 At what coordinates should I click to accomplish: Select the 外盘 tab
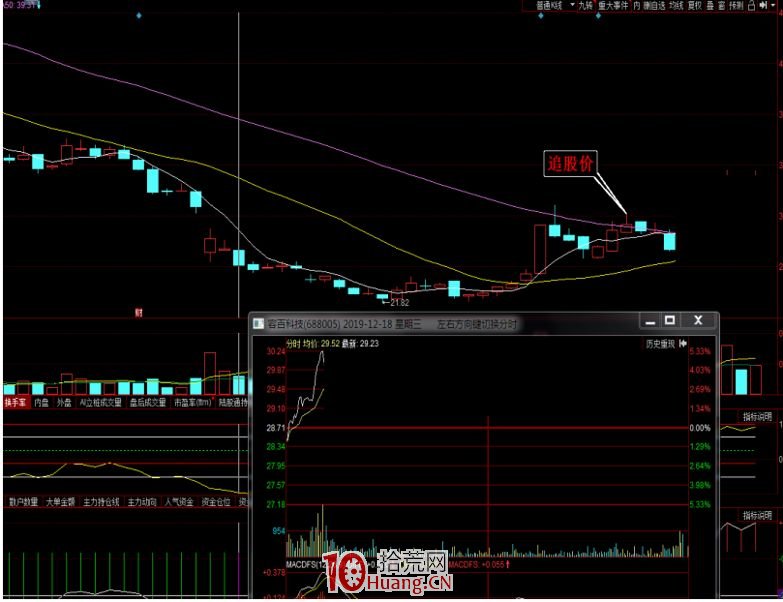(x=64, y=402)
